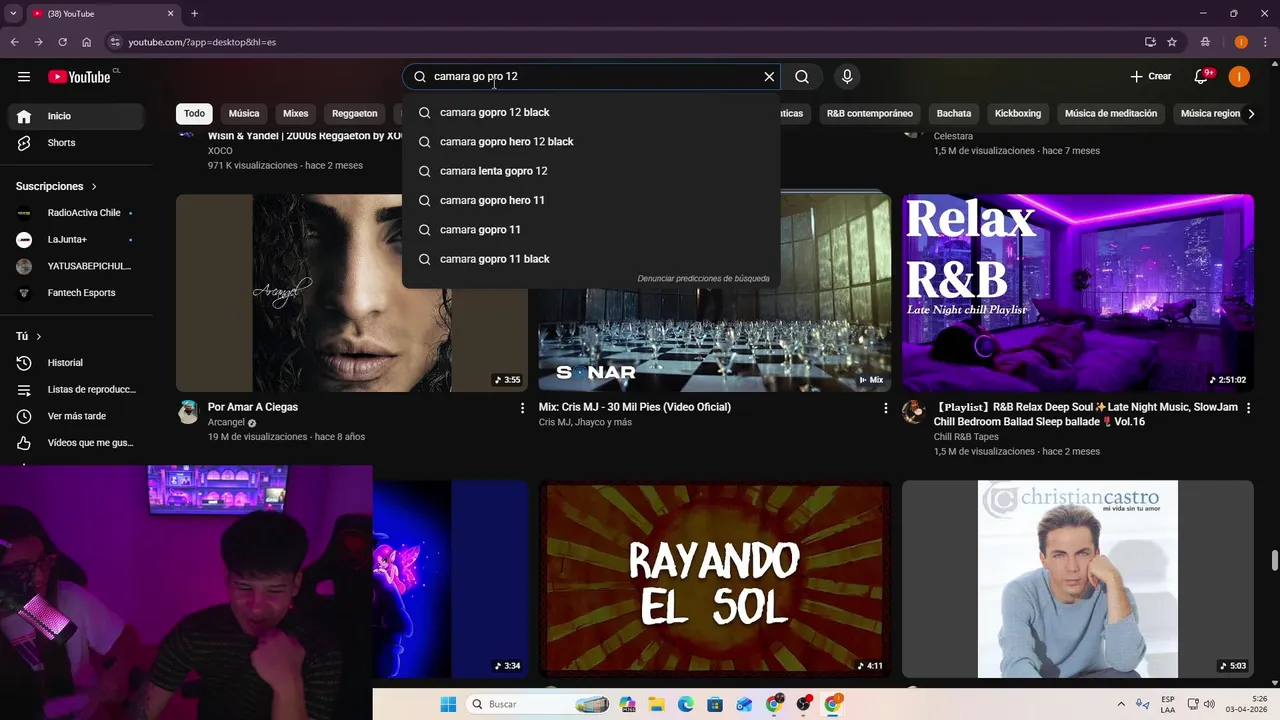Open Historial in the sidebar
The image size is (1280, 720).
click(76, 363)
